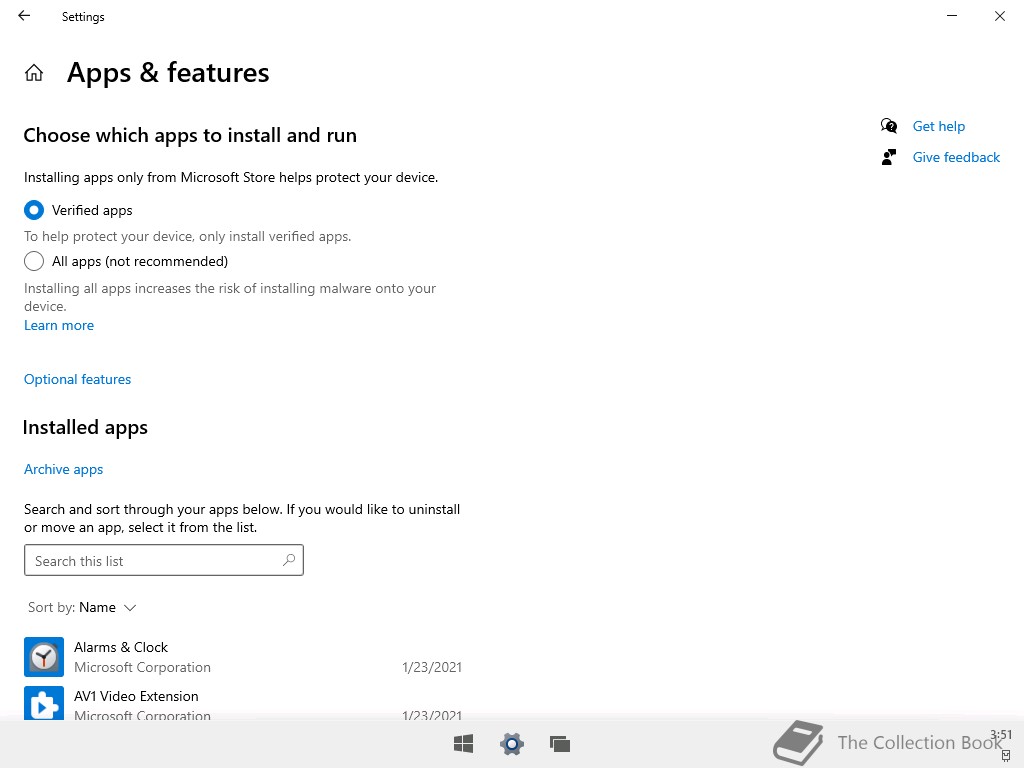Click the Give feedback person icon
Image resolution: width=1024 pixels, height=768 pixels.
(x=889, y=157)
